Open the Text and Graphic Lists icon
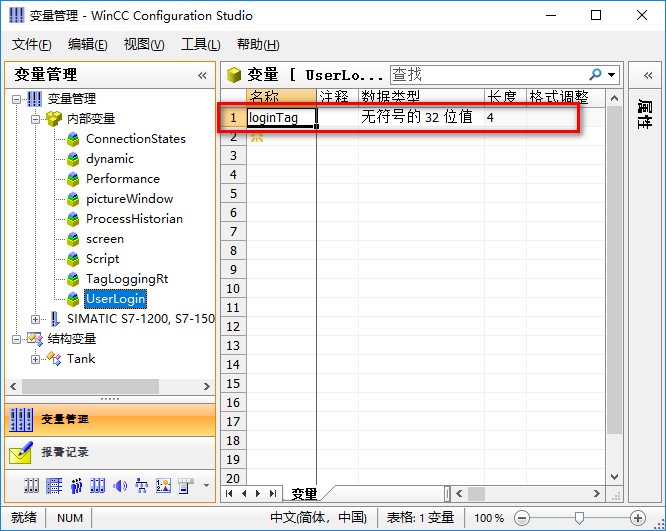 (x=164, y=485)
